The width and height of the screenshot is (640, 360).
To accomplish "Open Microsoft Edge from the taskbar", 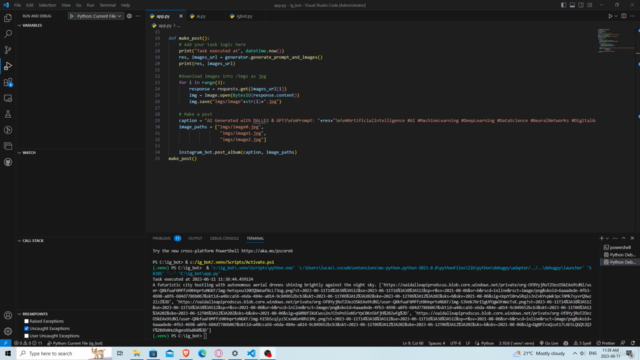I will point(202,353).
